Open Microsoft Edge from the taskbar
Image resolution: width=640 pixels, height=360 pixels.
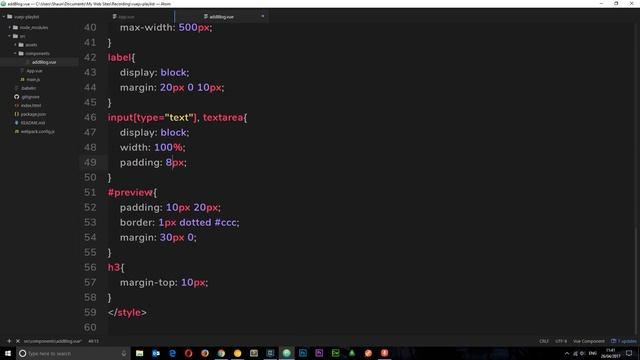tap(172, 353)
